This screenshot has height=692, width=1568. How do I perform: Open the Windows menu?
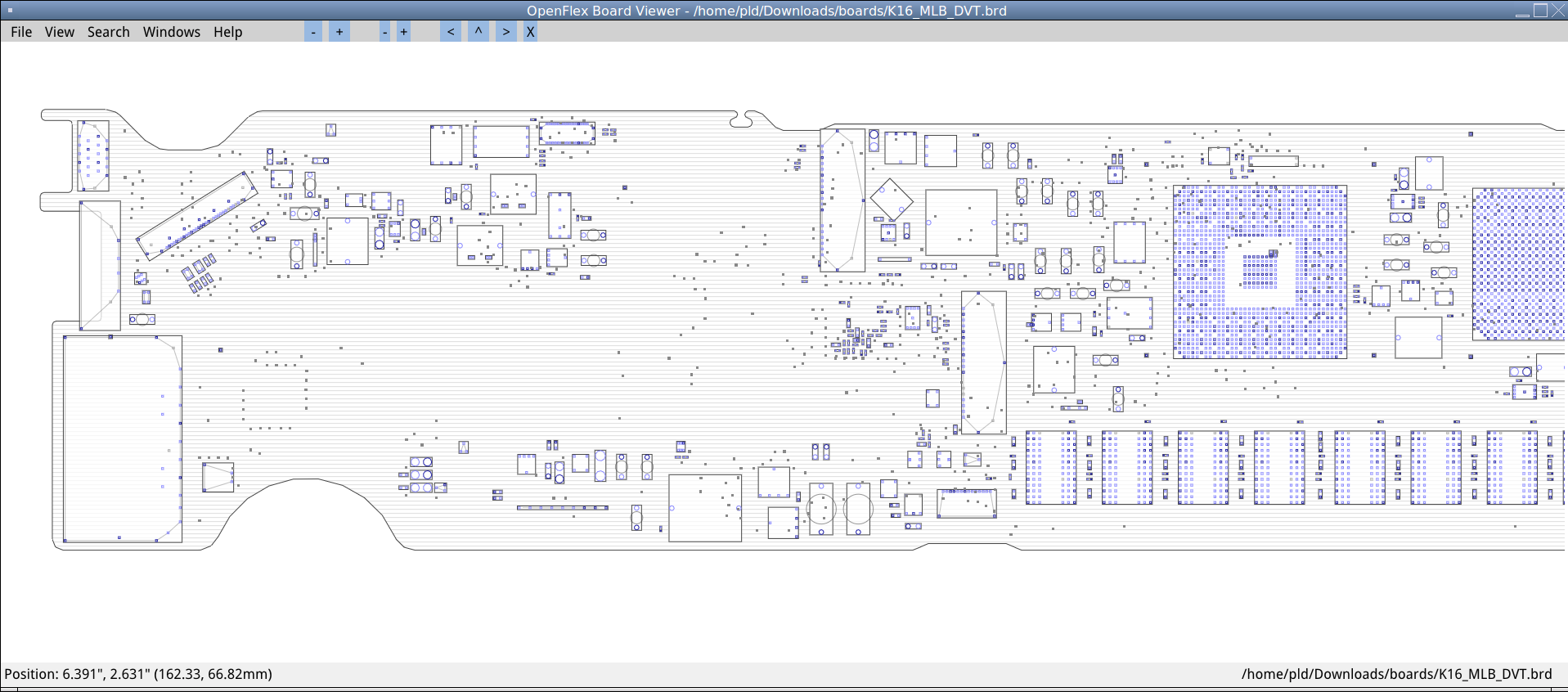[172, 32]
